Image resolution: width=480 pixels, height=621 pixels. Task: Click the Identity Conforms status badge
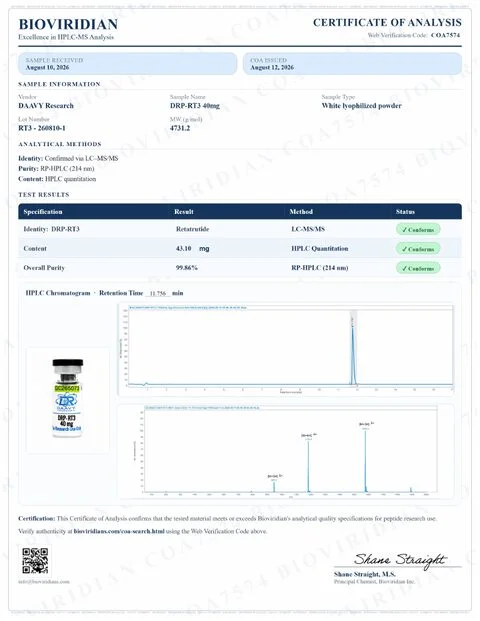tap(418, 229)
